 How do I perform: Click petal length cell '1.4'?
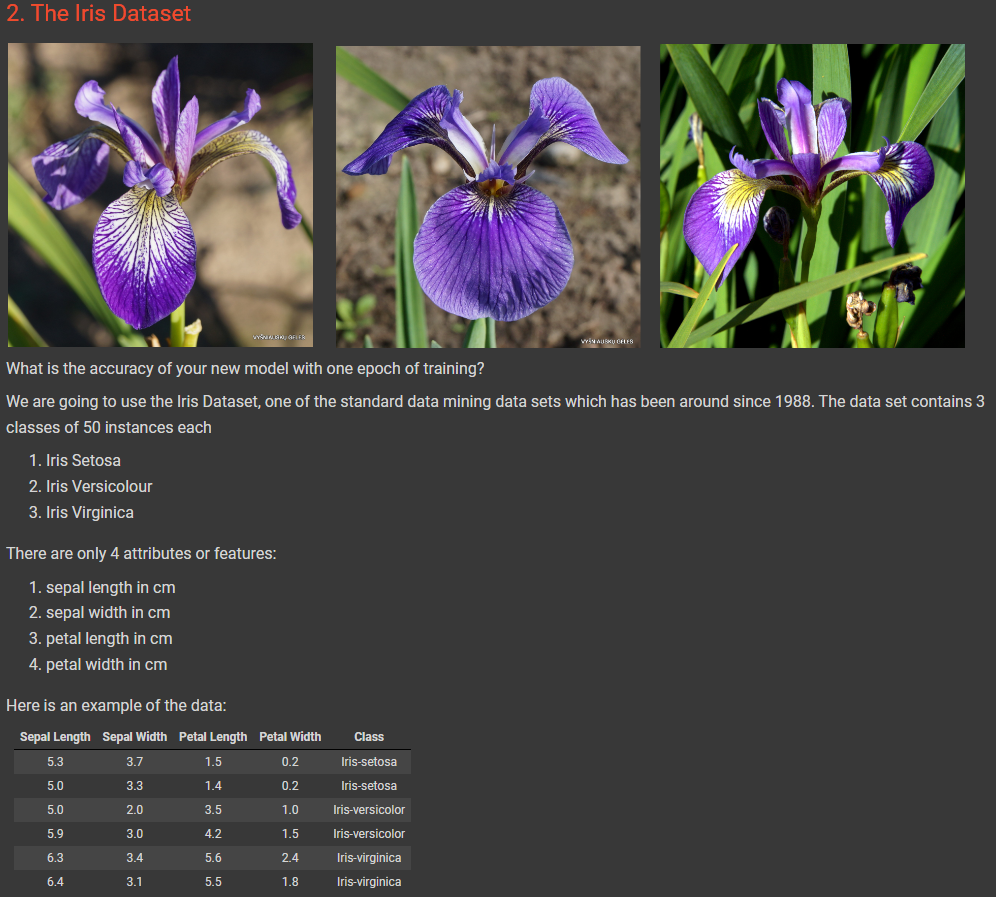point(213,786)
